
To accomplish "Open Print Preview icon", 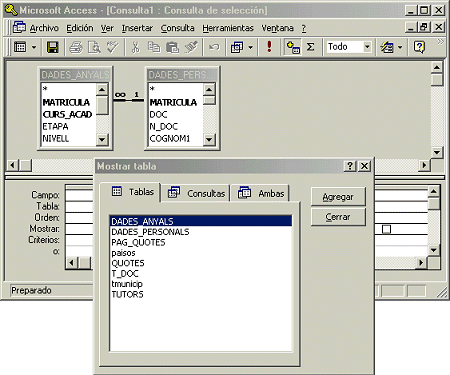I will [94, 47].
